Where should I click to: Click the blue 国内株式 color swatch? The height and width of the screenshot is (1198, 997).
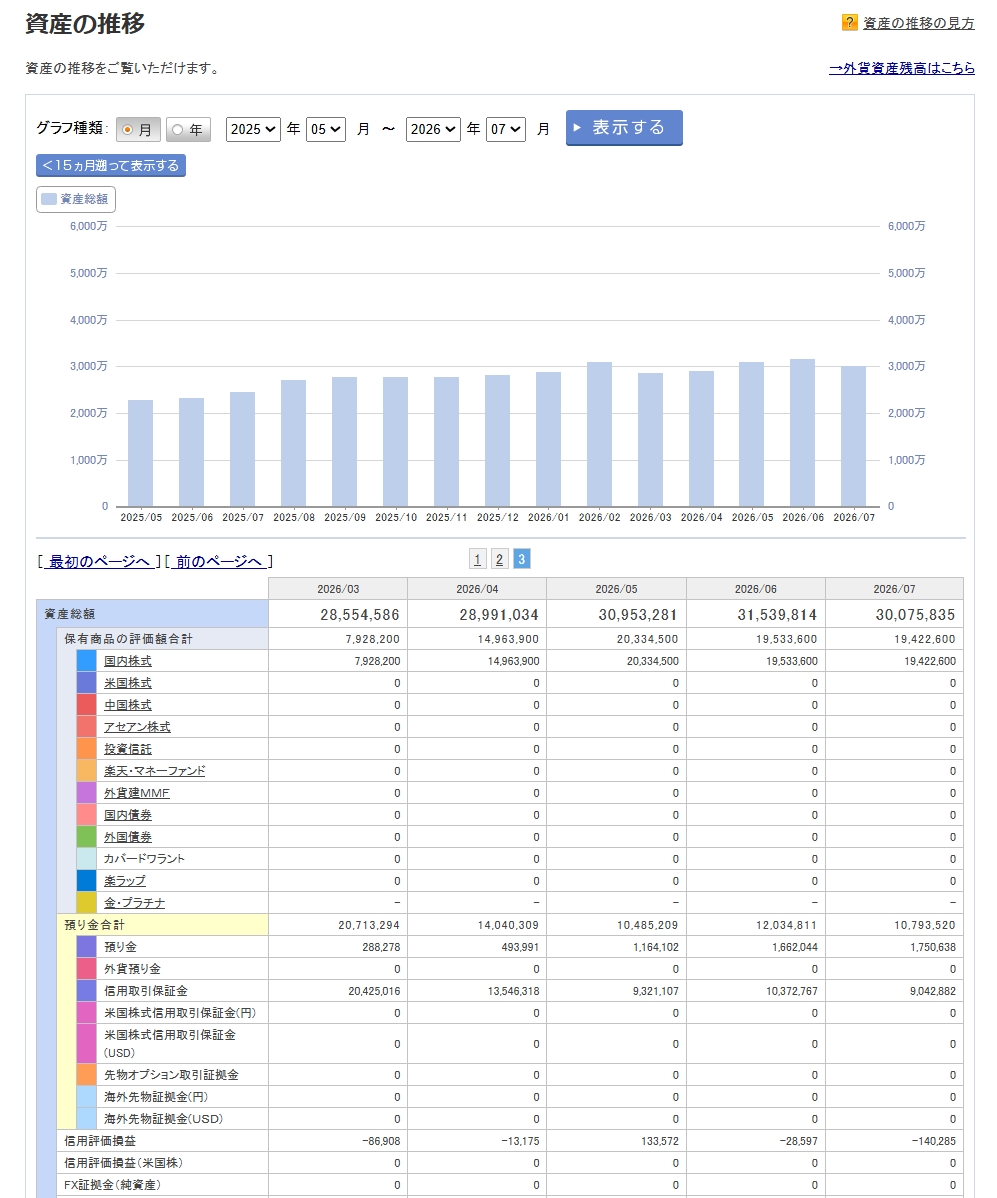coord(86,661)
